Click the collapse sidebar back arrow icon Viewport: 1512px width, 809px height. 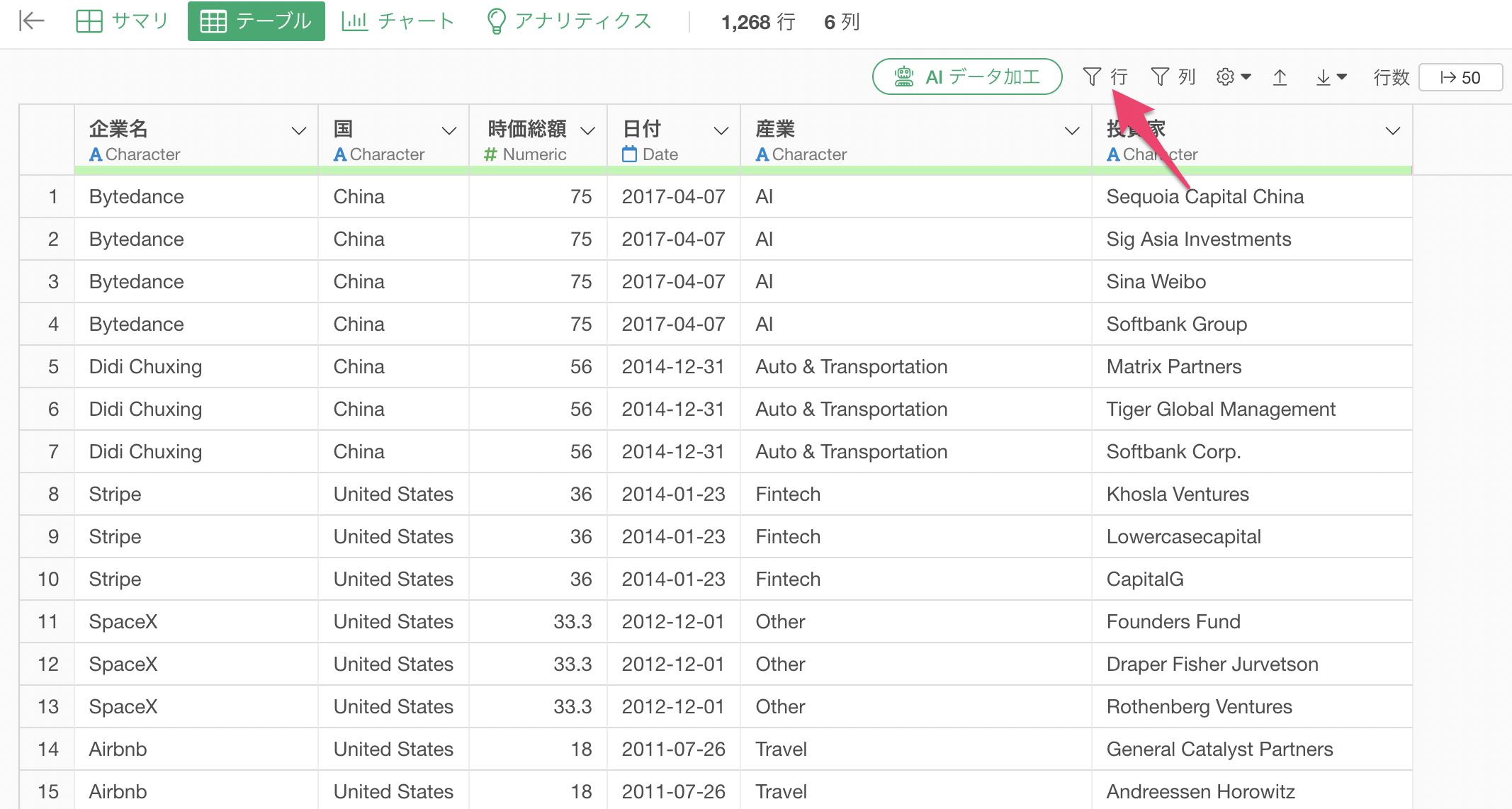[32, 21]
